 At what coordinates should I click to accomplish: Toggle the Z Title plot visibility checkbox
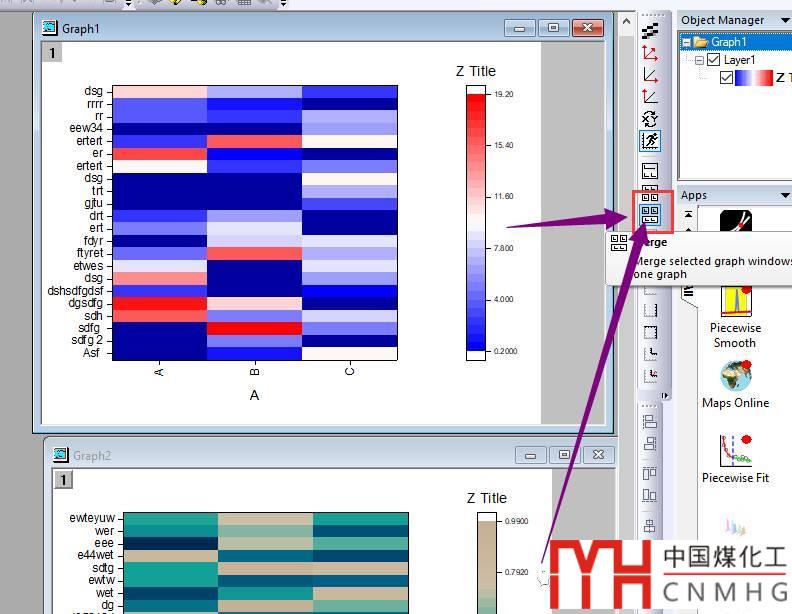(727, 78)
